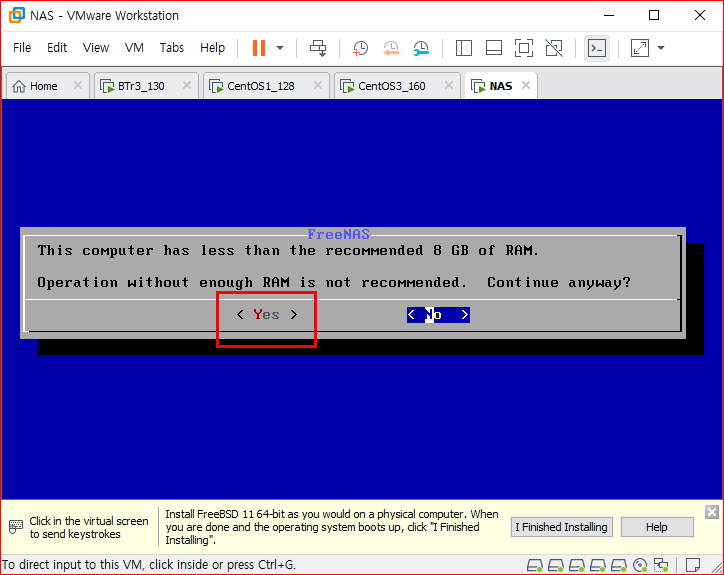Enter full screen mode icon
The height and width of the screenshot is (575, 724).
[x=524, y=48]
